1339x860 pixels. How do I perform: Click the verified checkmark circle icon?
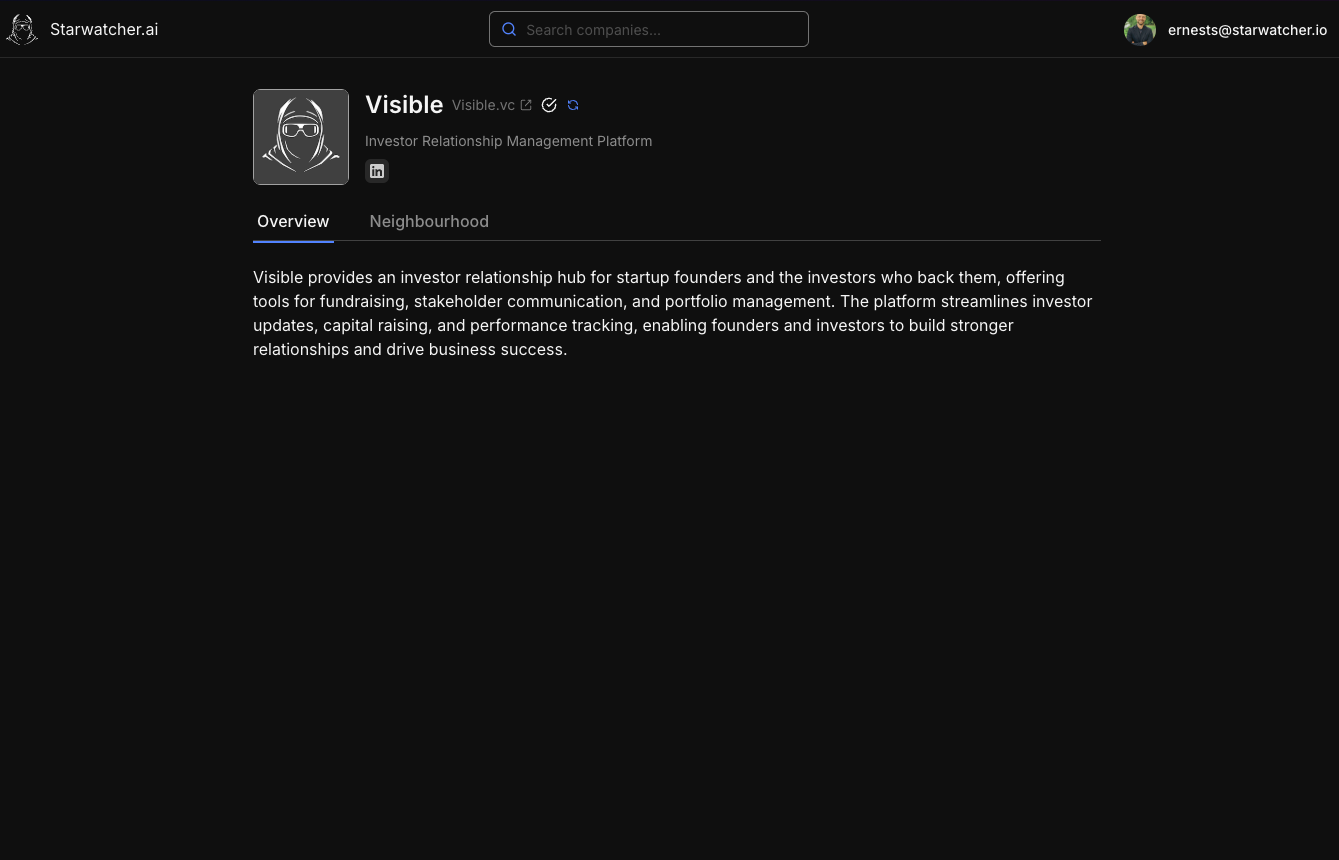(x=549, y=105)
